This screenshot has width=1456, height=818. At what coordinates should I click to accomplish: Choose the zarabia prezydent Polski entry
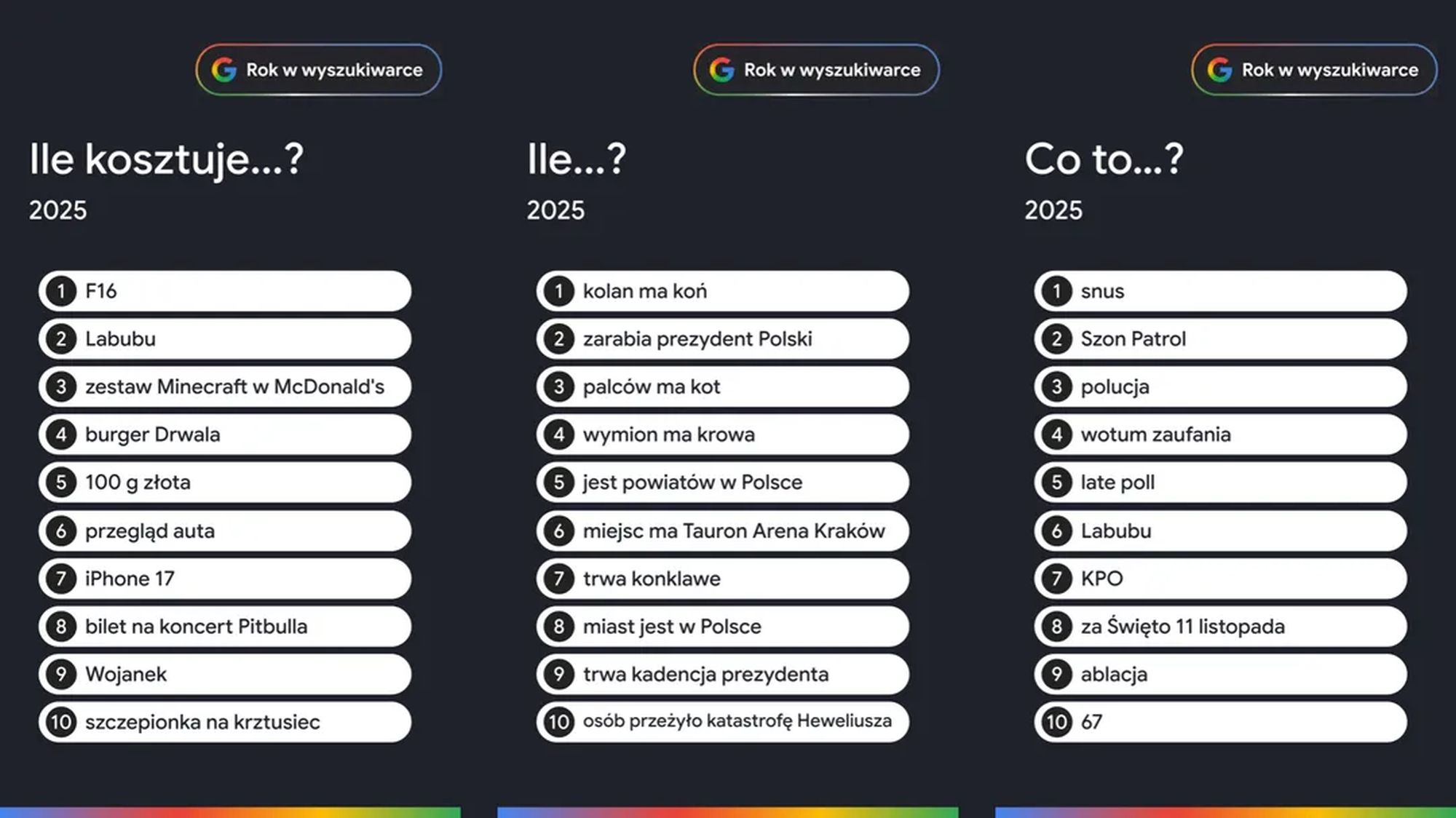[722, 339]
